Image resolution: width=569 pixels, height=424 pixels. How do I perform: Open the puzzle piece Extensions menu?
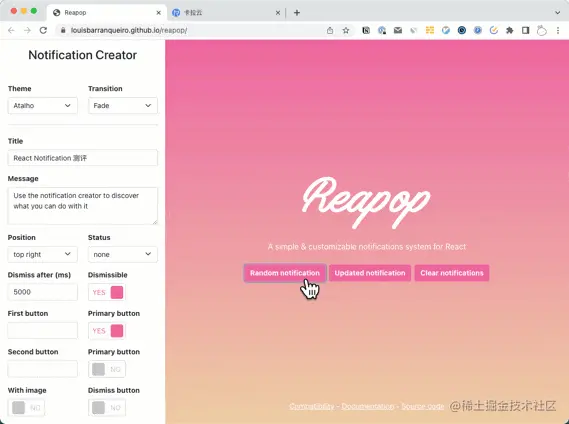point(510,30)
